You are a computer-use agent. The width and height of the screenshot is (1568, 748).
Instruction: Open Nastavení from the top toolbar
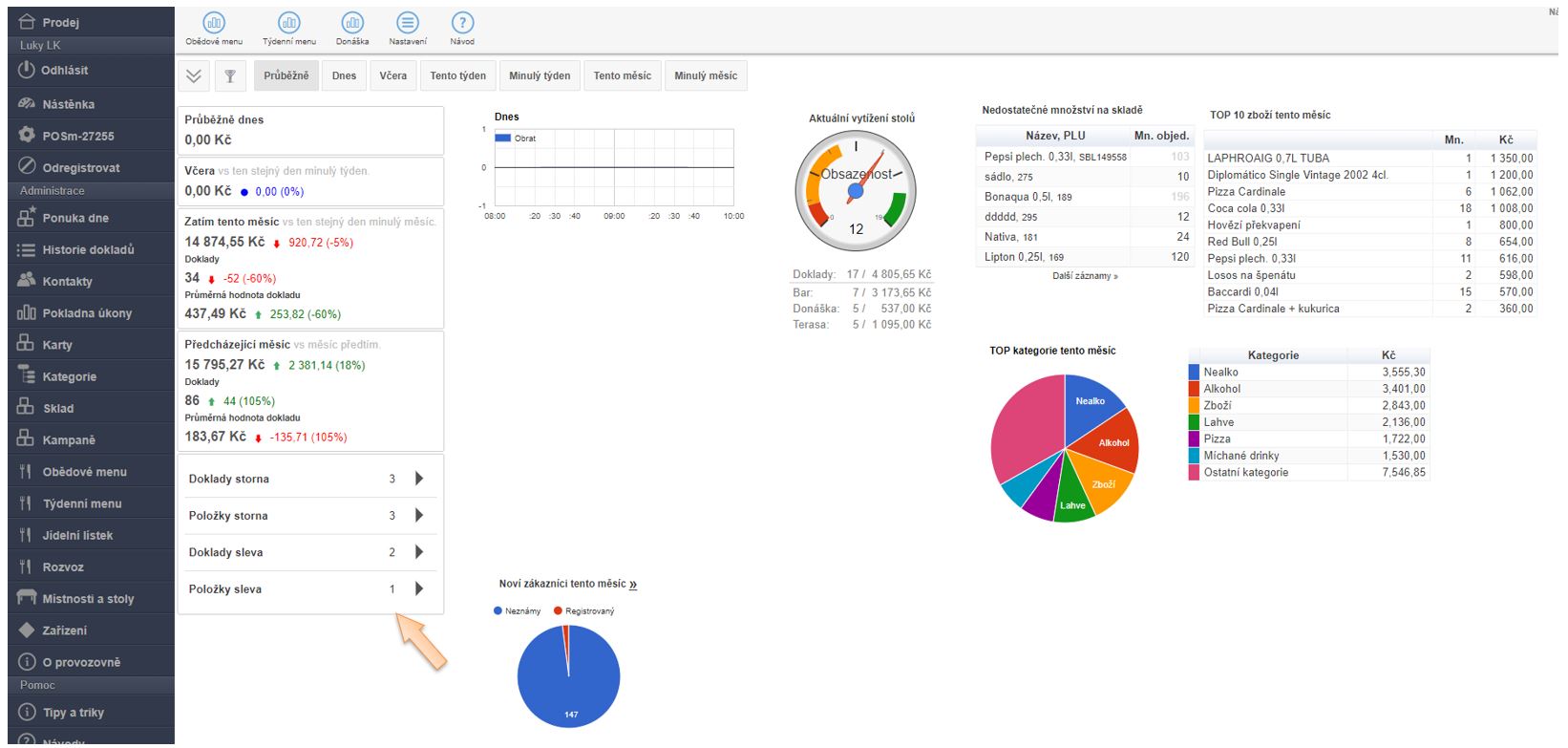(408, 23)
